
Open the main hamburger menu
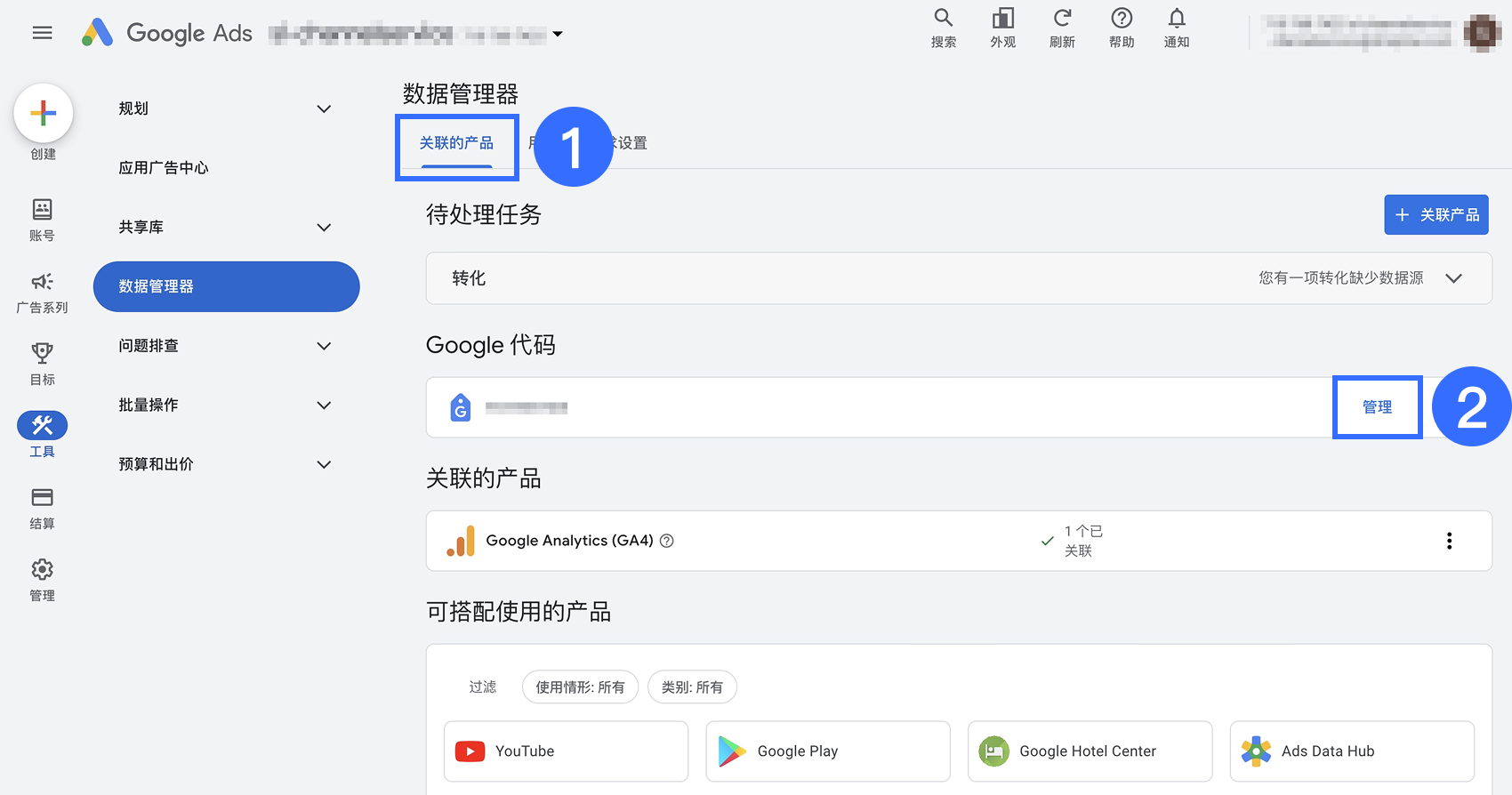tap(42, 33)
